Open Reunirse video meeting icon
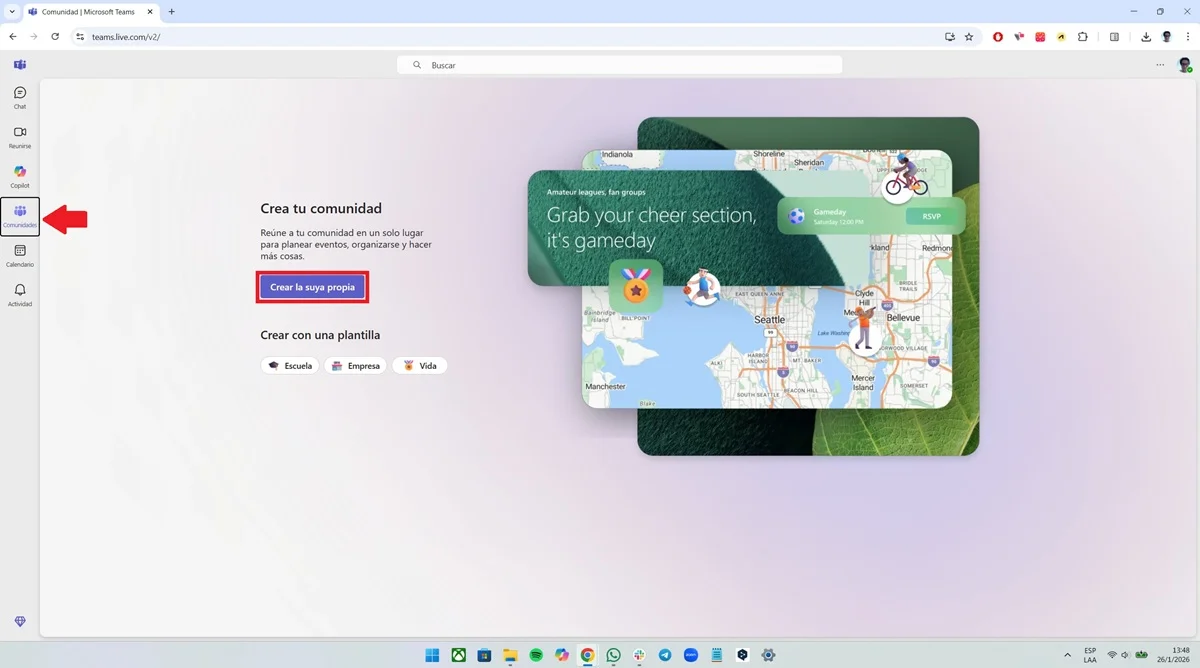Viewport: 1200px width, 668px height. click(x=20, y=137)
